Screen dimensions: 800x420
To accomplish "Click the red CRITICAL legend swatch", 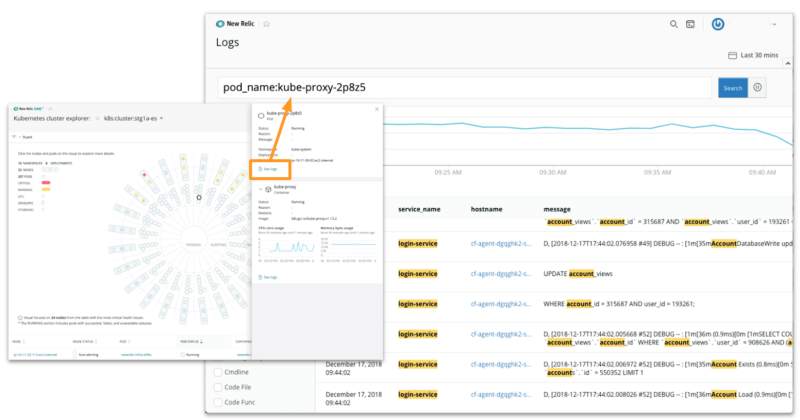I will coord(46,183).
